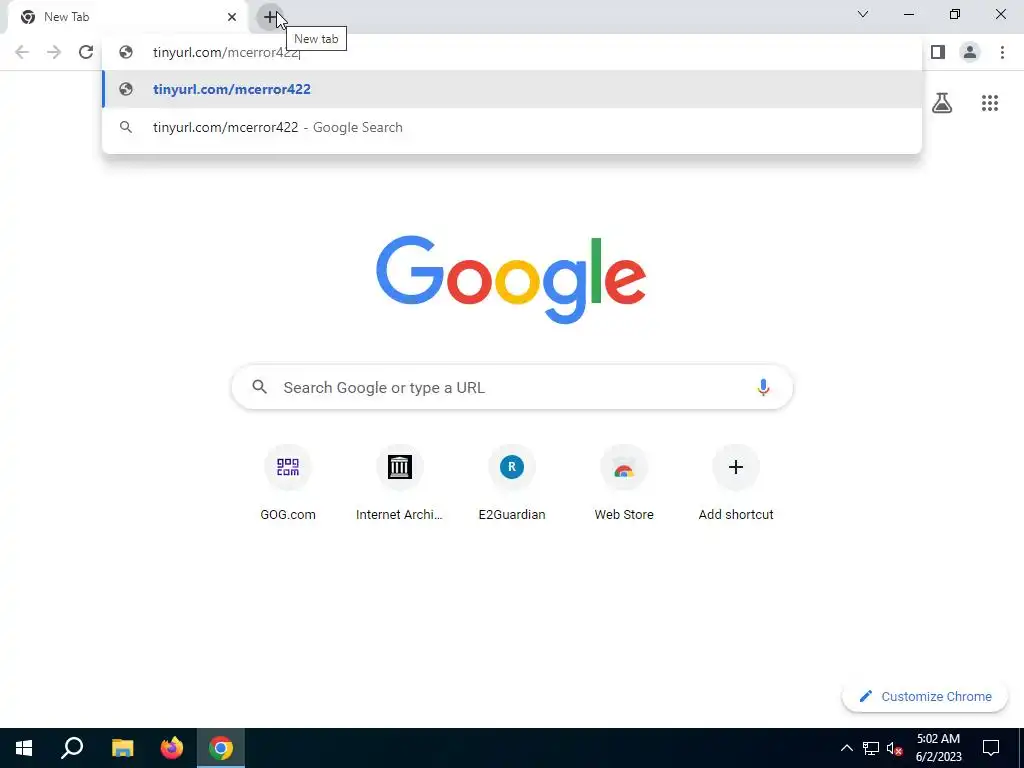
Task: Start voice search with the microphone
Action: click(x=763, y=387)
